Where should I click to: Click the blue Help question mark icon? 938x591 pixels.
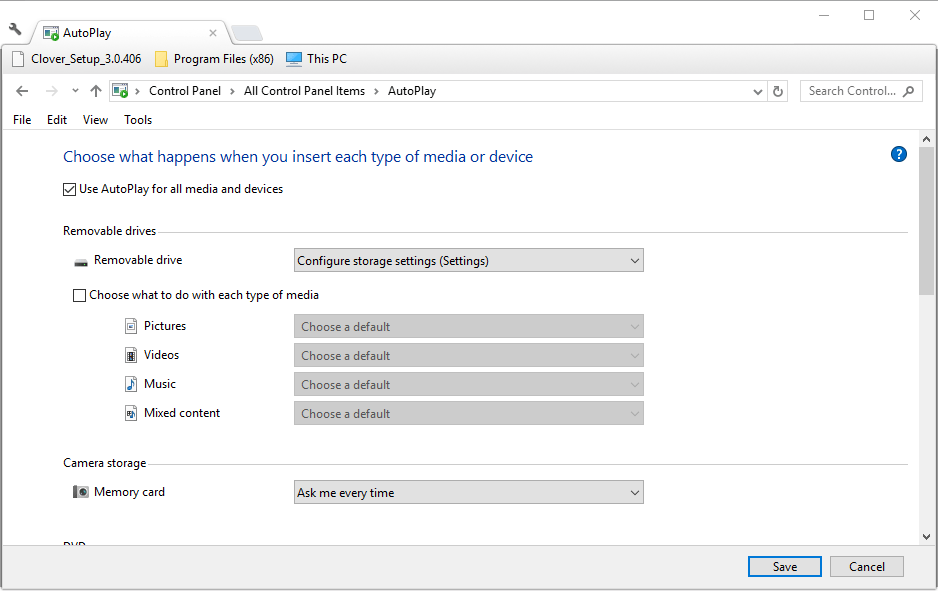[898, 154]
